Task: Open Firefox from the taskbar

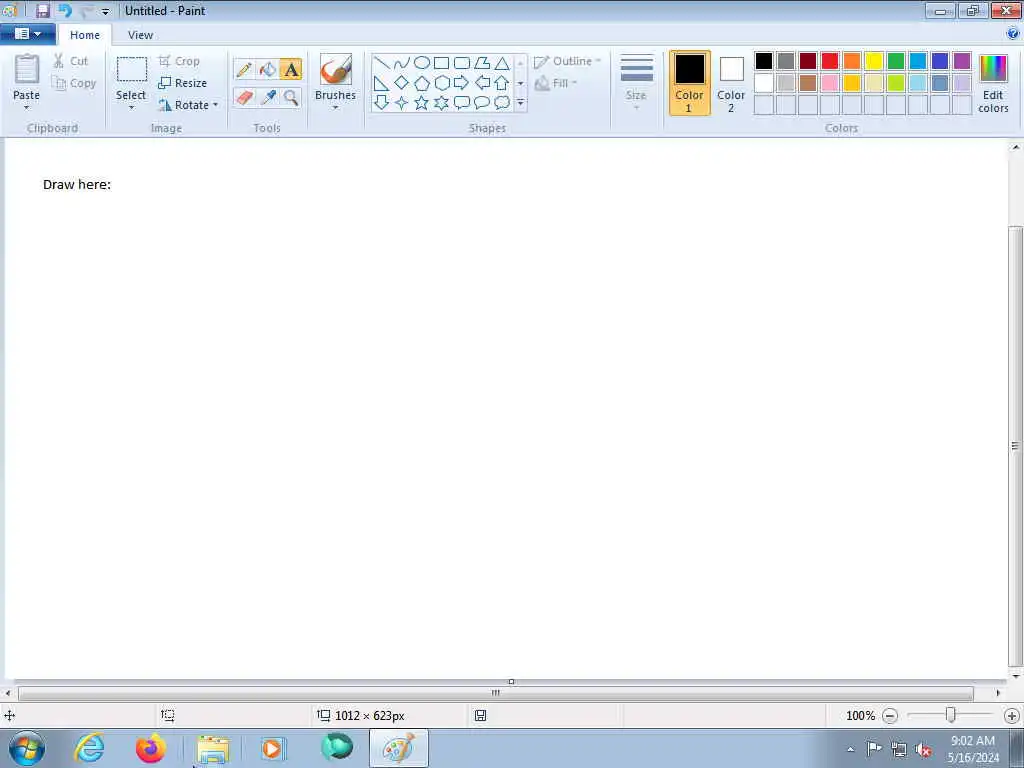Action: 150,748
